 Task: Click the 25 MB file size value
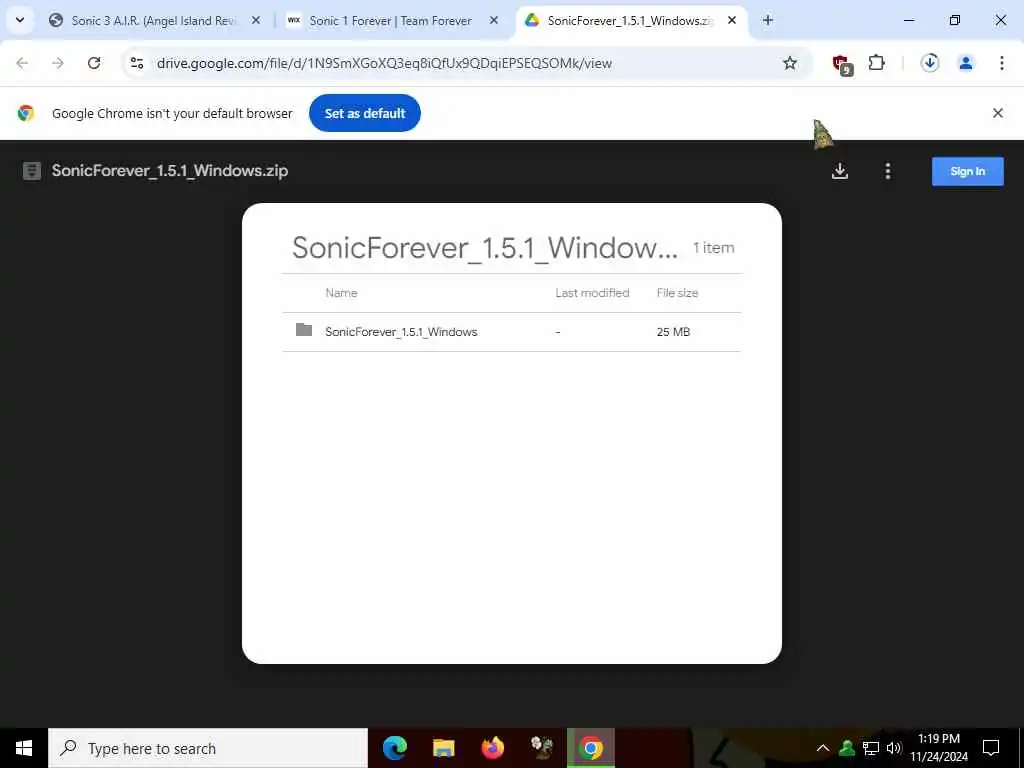(673, 332)
